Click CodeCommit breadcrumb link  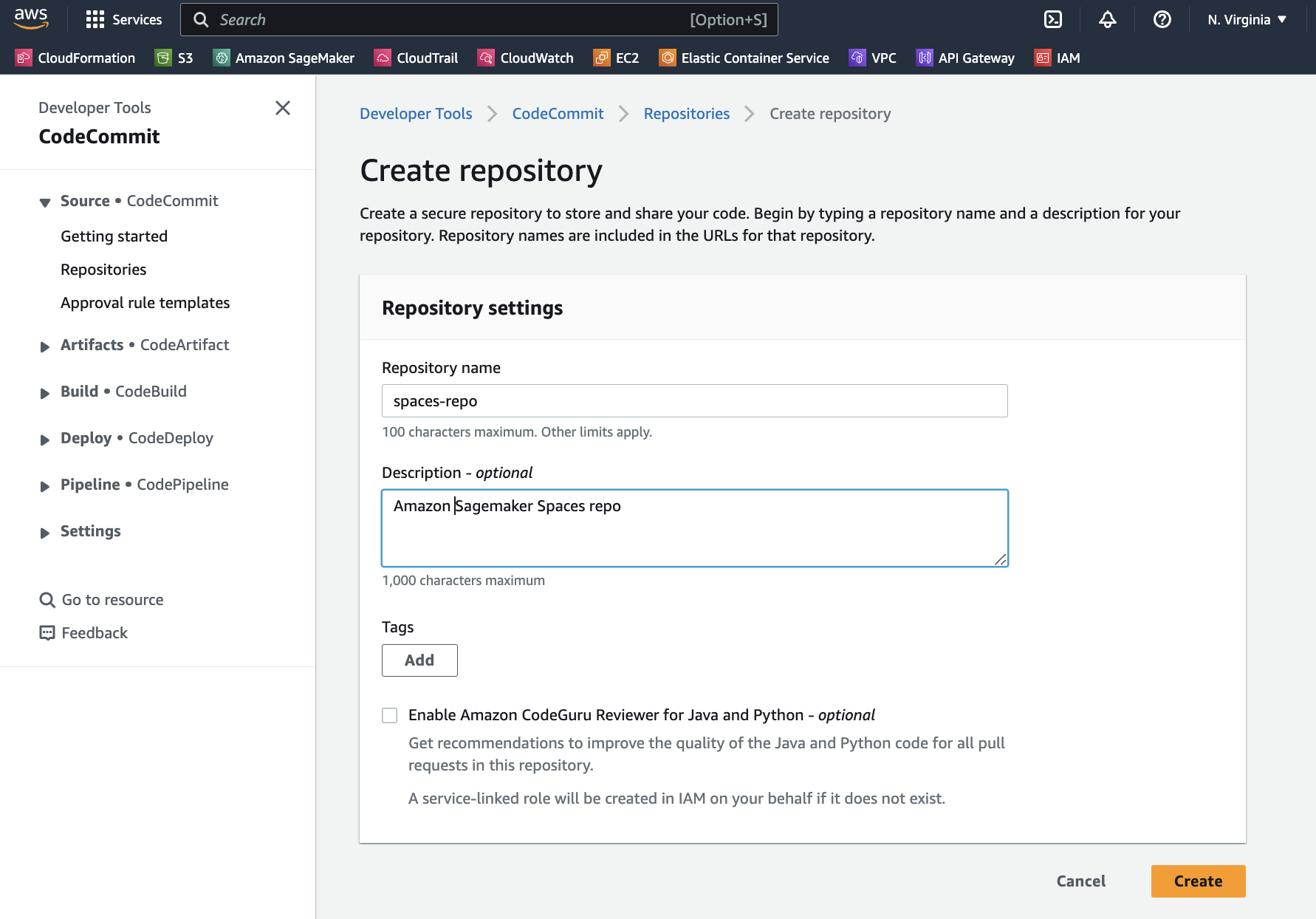(558, 114)
